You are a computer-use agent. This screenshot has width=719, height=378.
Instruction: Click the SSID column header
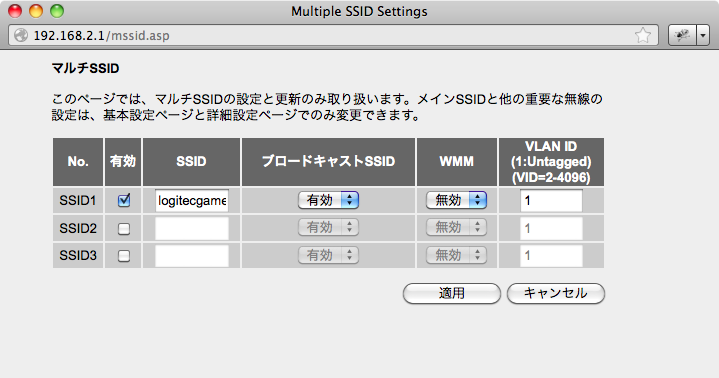[191, 162]
